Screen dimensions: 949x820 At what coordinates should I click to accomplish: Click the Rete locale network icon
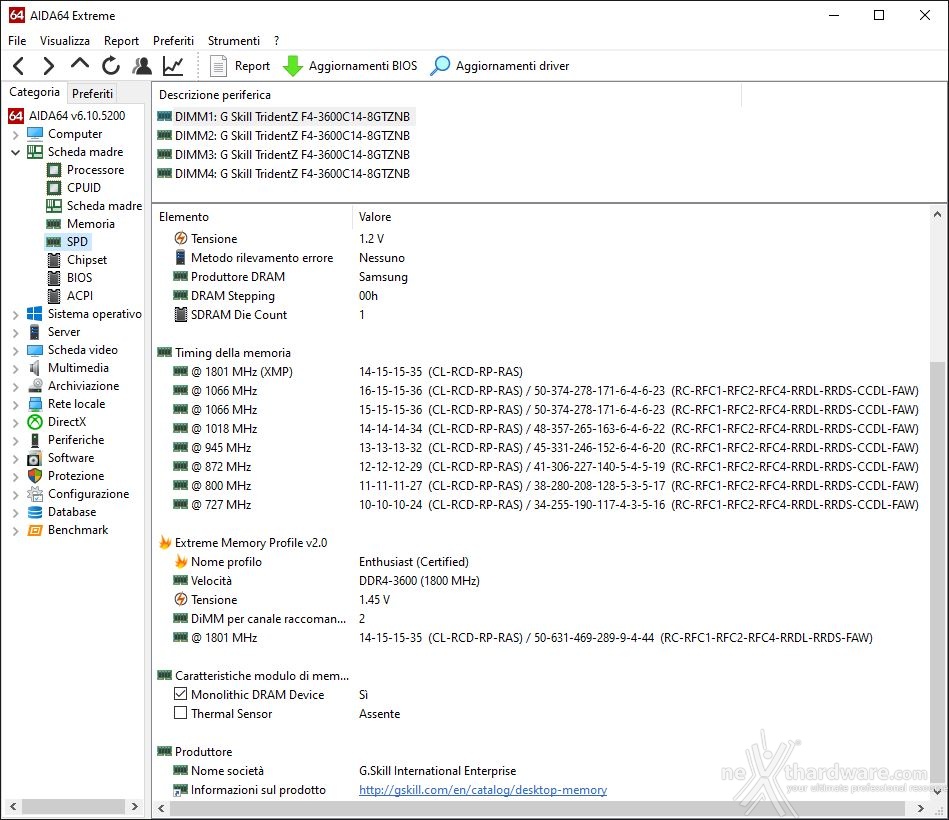coord(35,404)
